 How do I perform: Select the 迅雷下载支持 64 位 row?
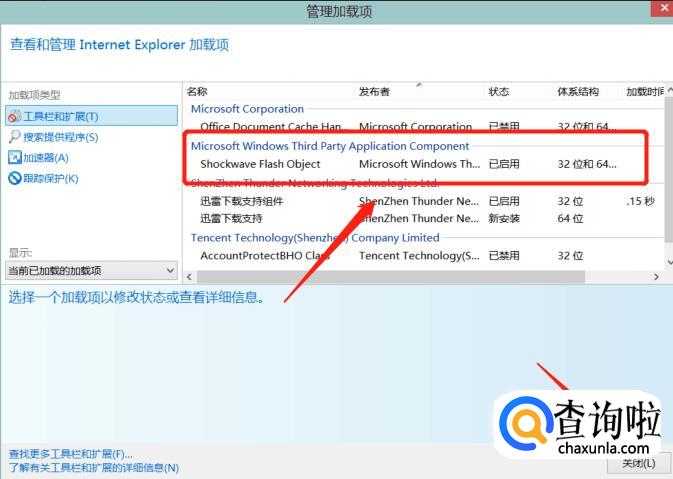click(423, 218)
